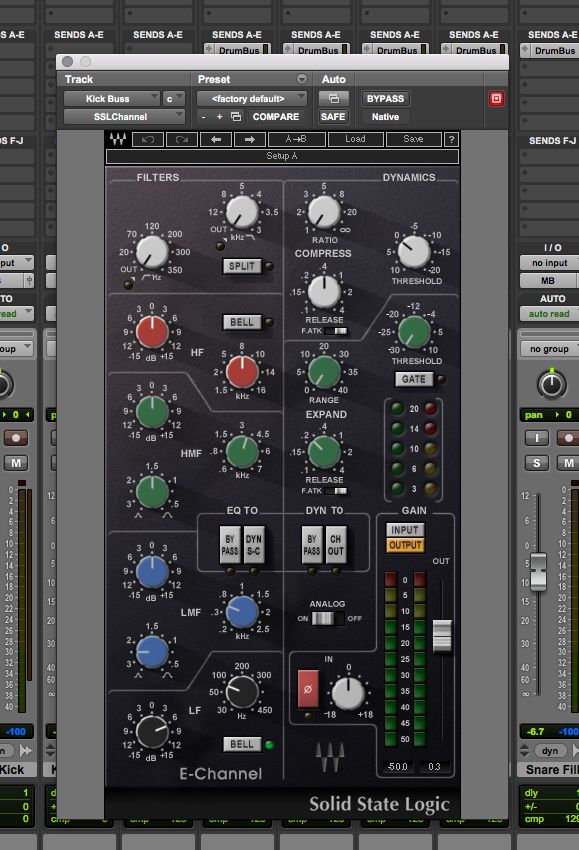Click the green HMF gain knob
The image size is (579, 850).
coord(152,412)
